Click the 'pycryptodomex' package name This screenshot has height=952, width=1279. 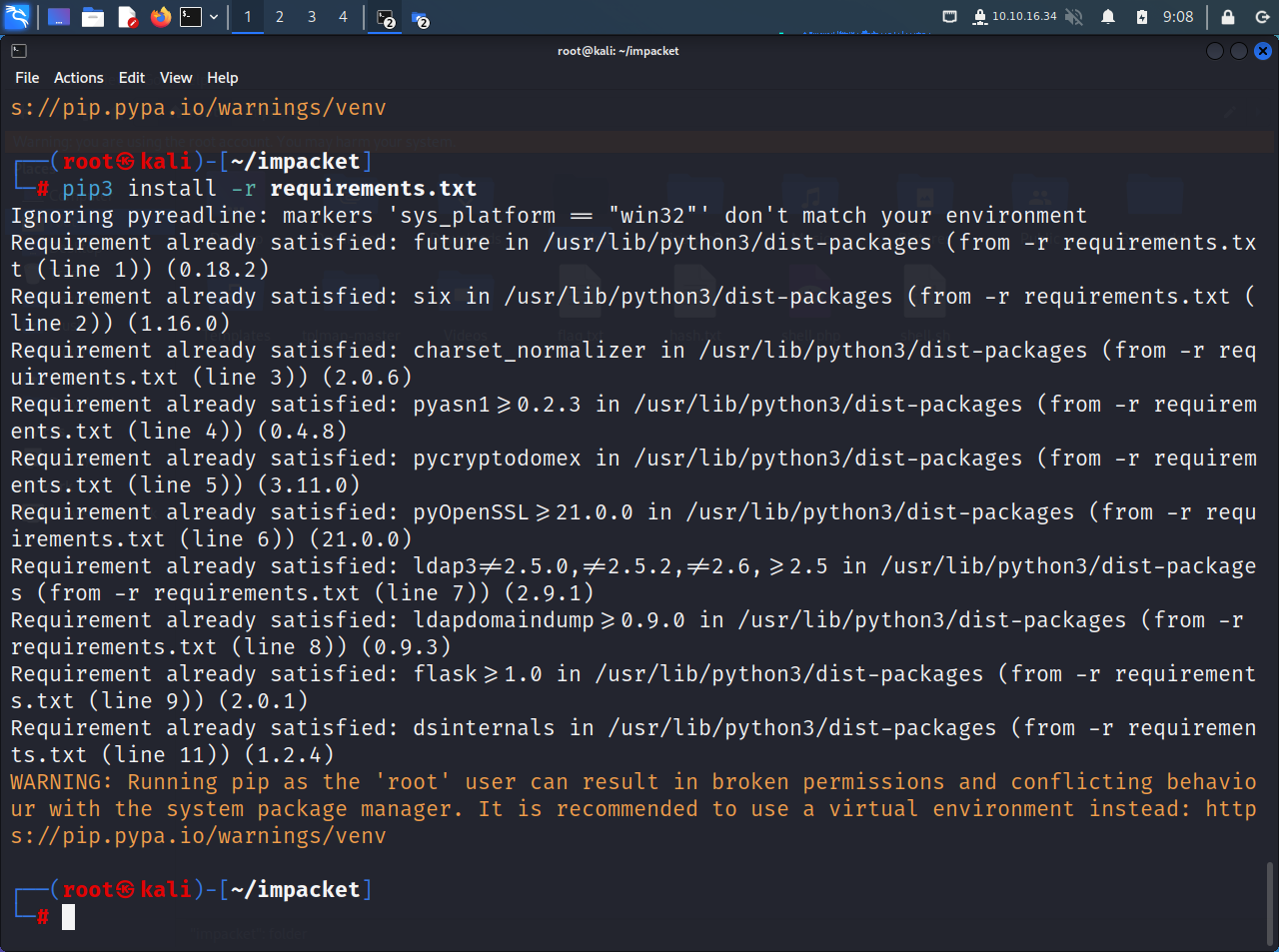pos(497,459)
